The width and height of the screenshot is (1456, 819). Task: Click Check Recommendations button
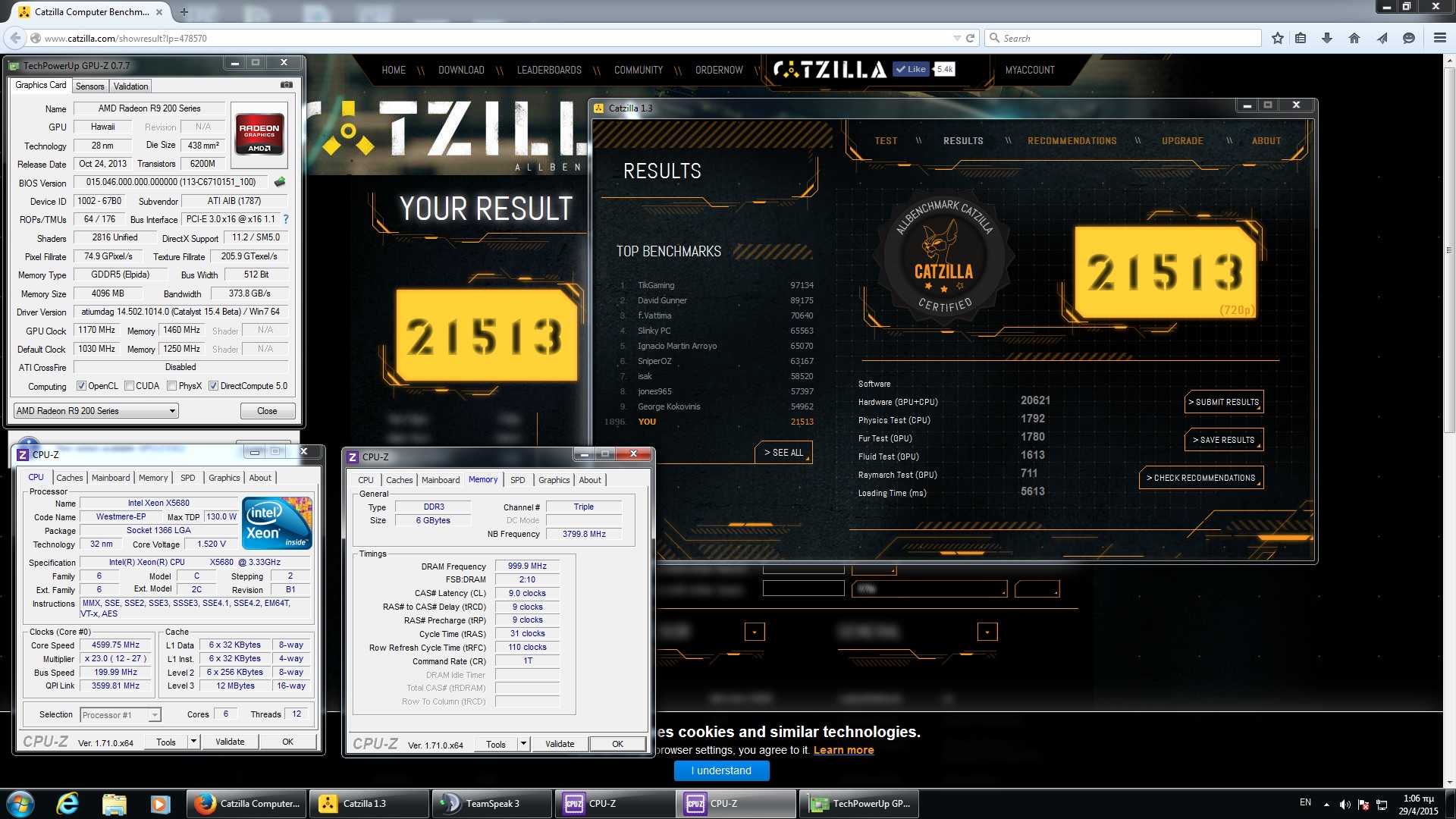(x=1200, y=478)
